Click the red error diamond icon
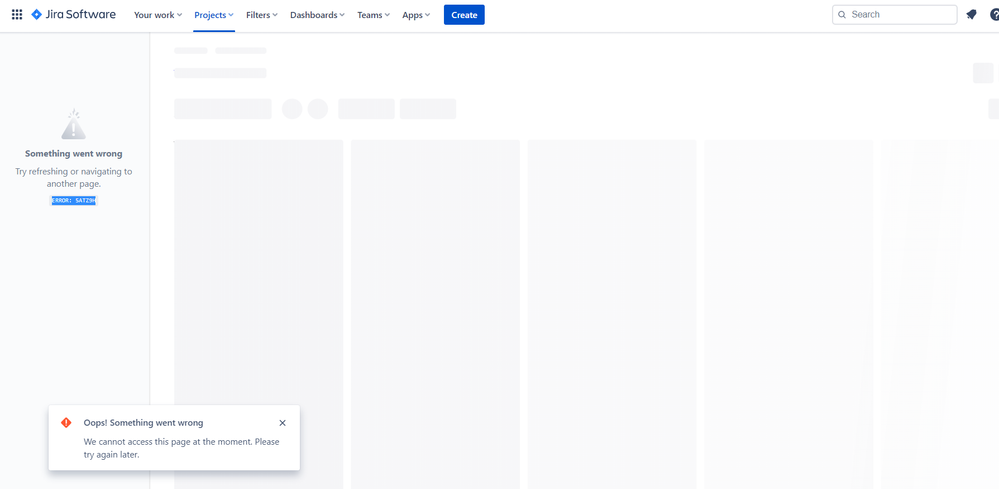This screenshot has height=489, width=999. coord(66,423)
